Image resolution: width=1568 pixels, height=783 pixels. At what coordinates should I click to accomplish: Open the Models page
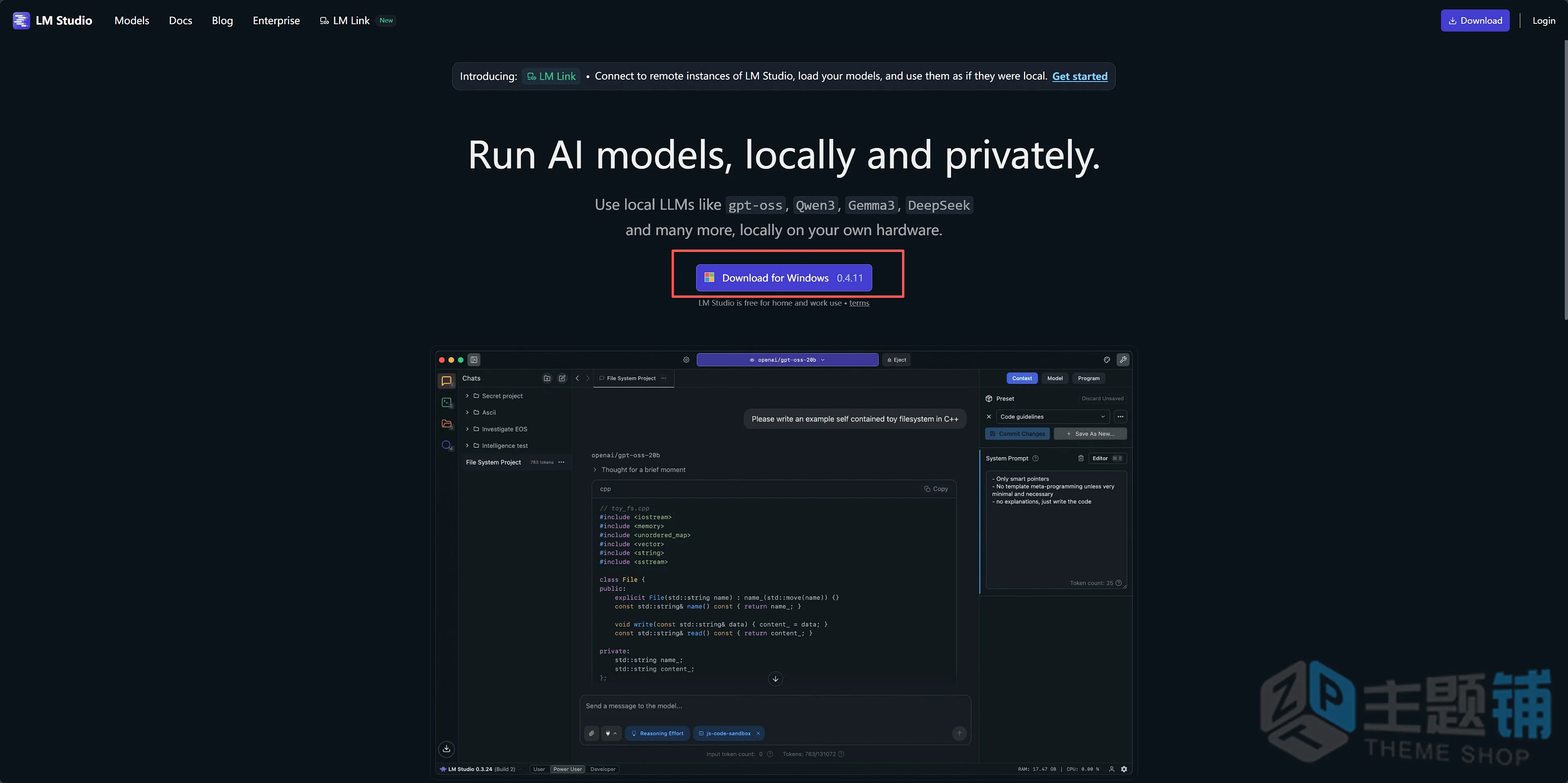(x=131, y=20)
